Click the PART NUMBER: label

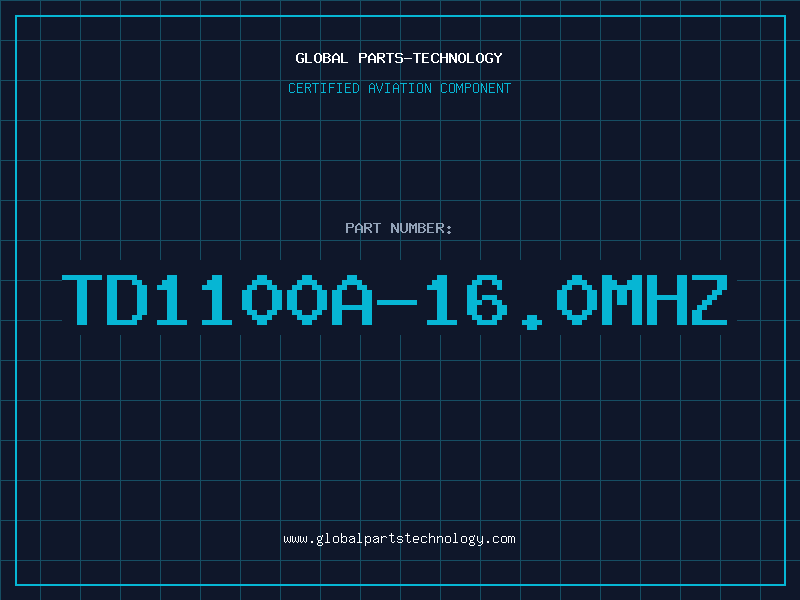pos(399,228)
